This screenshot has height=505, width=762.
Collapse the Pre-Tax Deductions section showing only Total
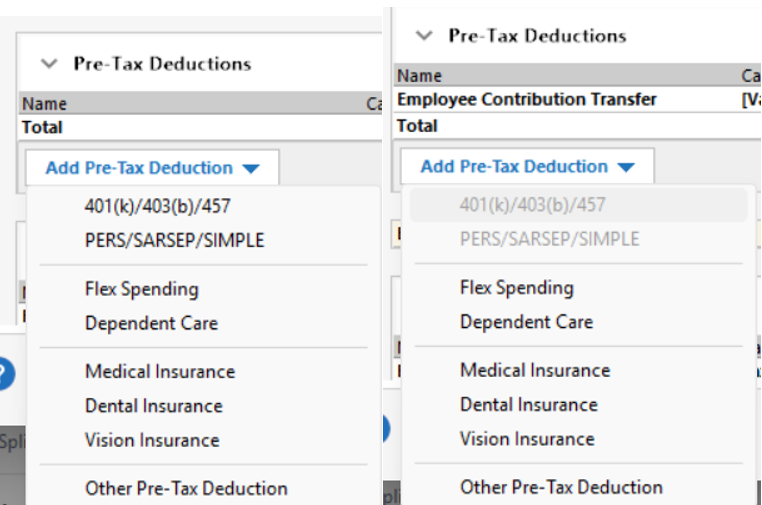click(x=48, y=64)
